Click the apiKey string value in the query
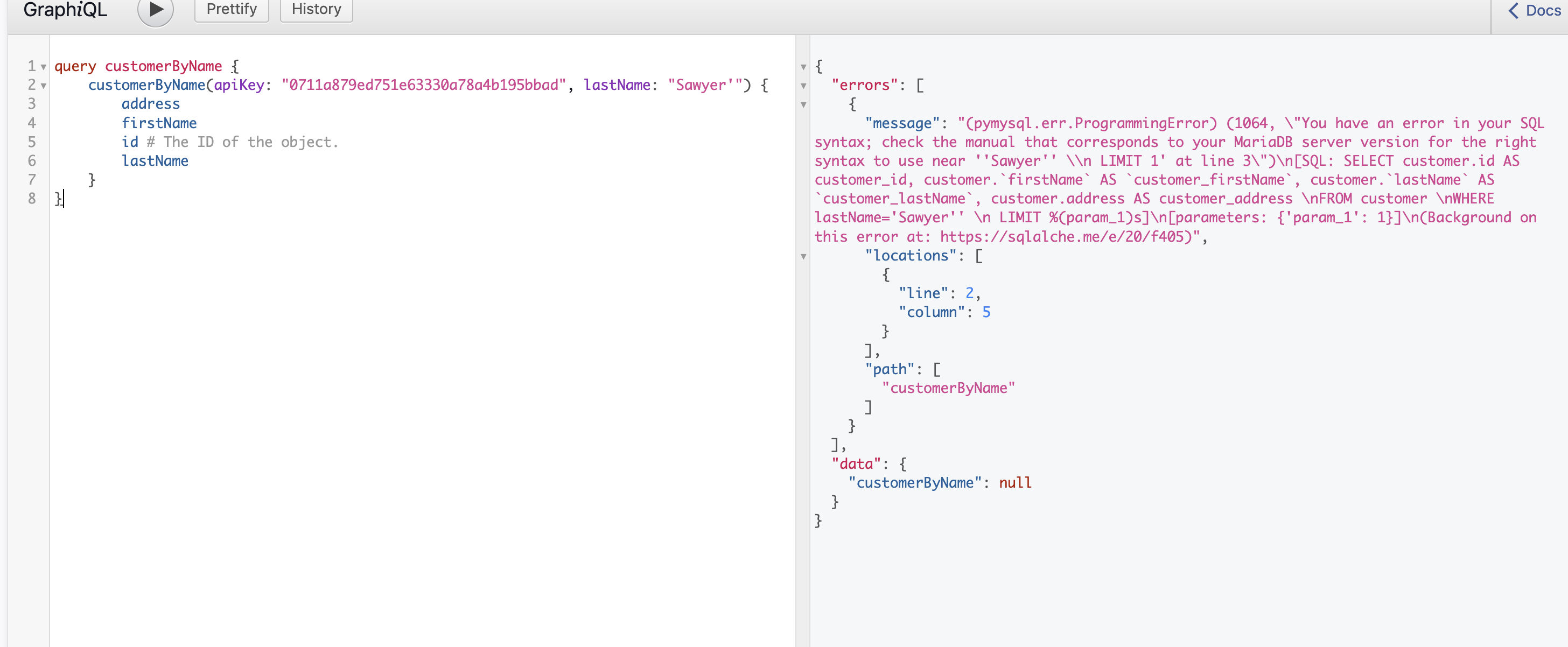This screenshot has height=647, width=1568. 424,85
